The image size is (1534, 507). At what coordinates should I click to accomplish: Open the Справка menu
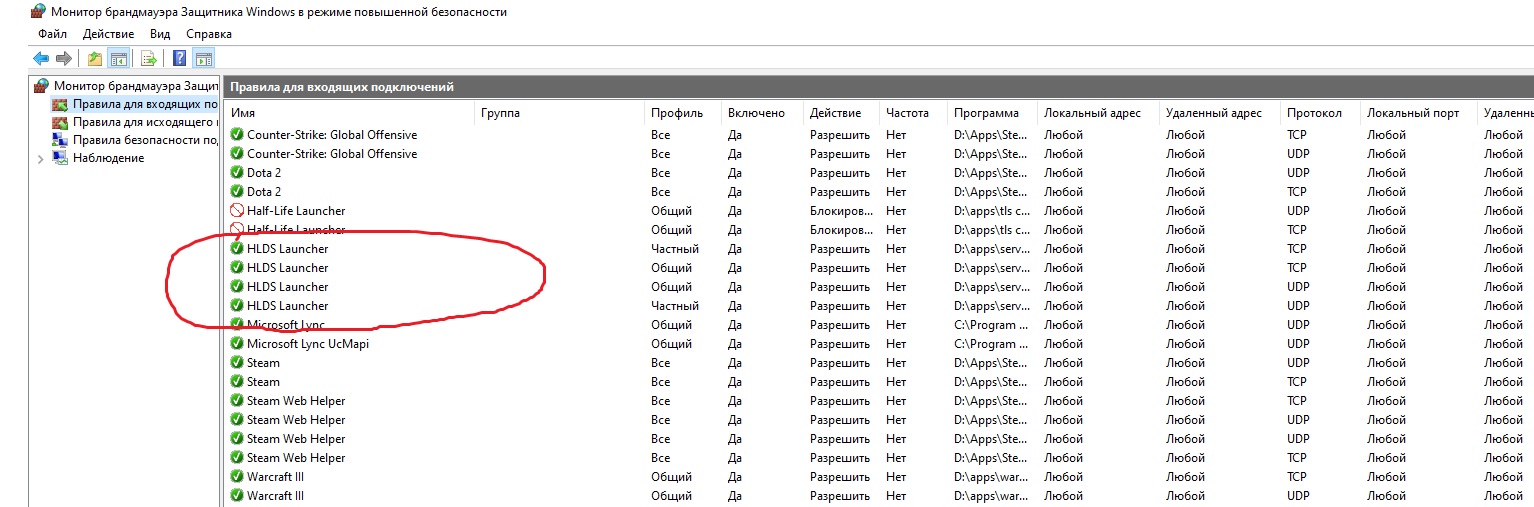[x=208, y=34]
